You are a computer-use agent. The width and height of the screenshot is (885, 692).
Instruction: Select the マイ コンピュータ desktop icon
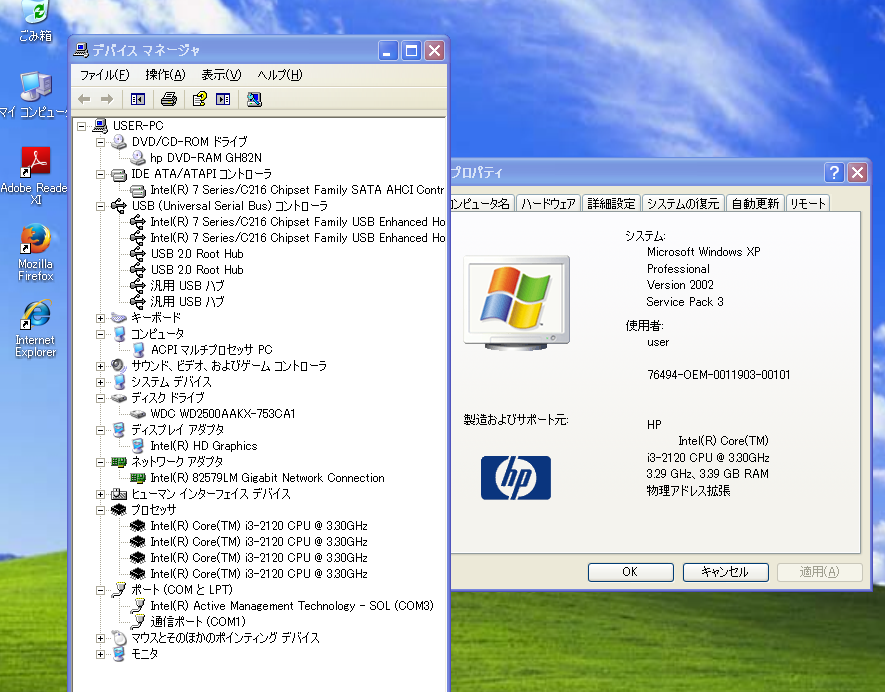[34, 94]
